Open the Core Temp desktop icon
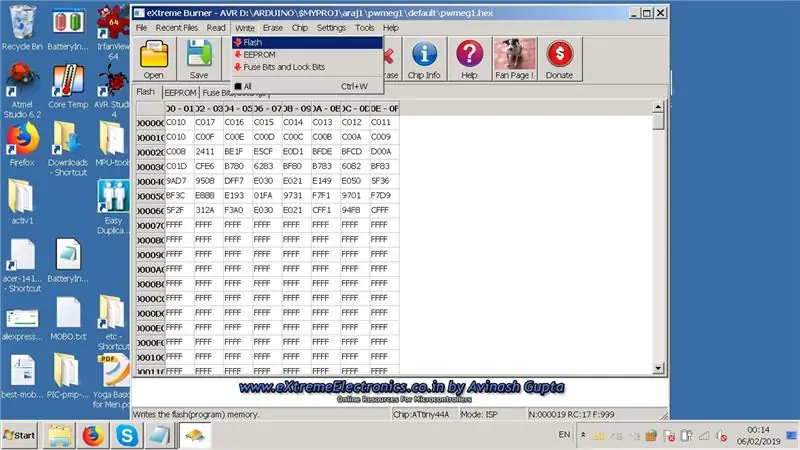The width and height of the screenshot is (800, 450). click(68, 86)
